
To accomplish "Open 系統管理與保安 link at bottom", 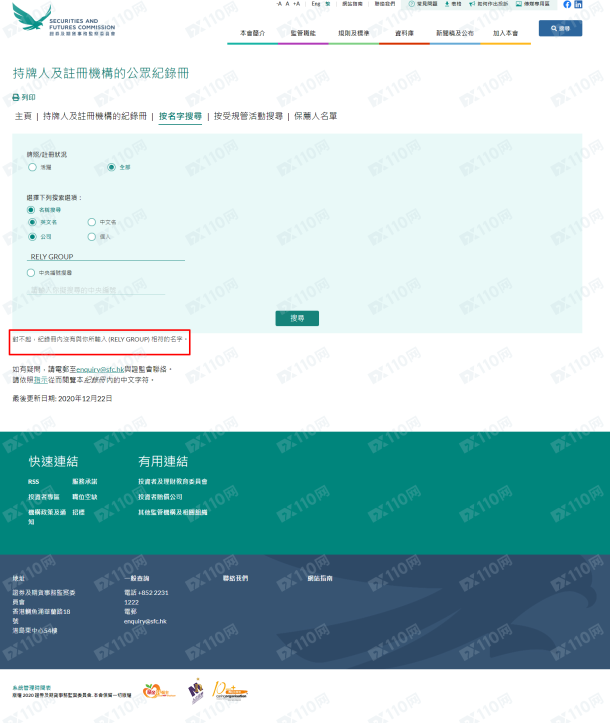I will tap(31, 687).
